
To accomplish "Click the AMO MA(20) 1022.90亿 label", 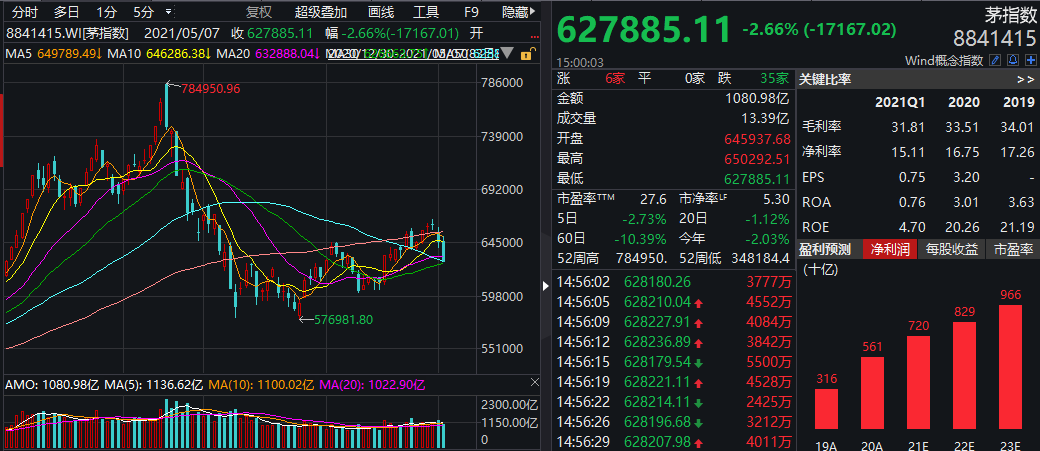I will (x=372, y=384).
